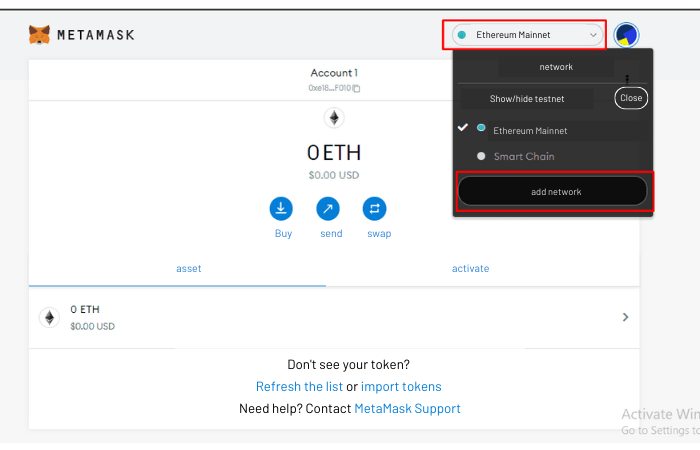Copy the Account 1 address icon
The image size is (700, 450).
point(356,88)
